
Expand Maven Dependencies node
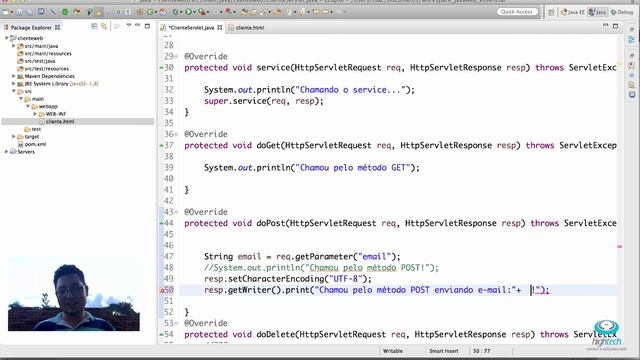13,76
